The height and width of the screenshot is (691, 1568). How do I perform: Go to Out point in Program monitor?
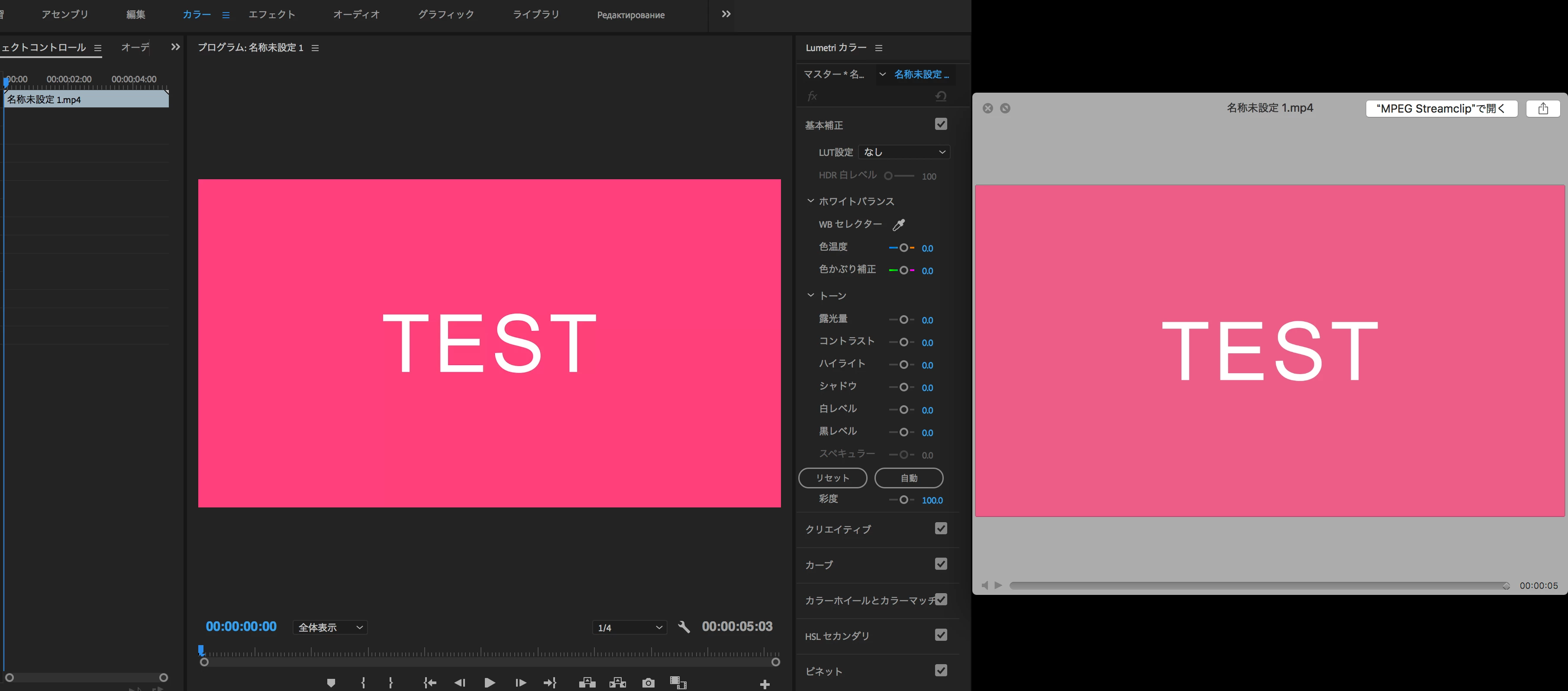550,682
